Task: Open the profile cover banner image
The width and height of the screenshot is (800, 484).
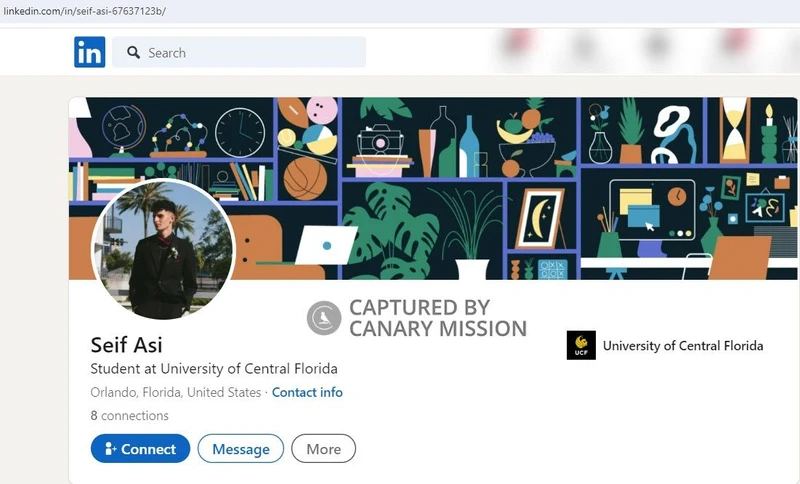Action: point(433,188)
